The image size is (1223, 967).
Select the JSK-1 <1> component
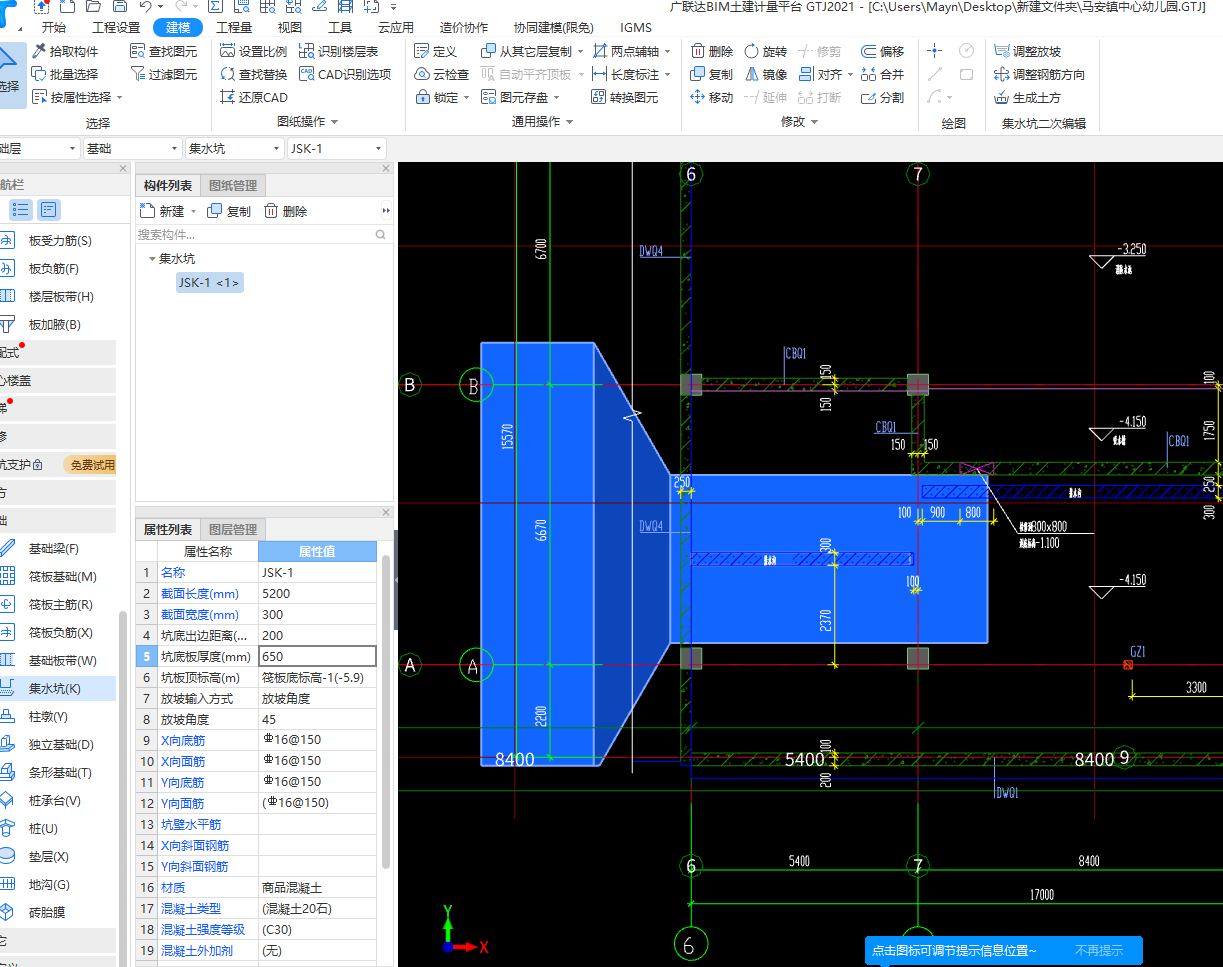pyautogui.click(x=209, y=283)
